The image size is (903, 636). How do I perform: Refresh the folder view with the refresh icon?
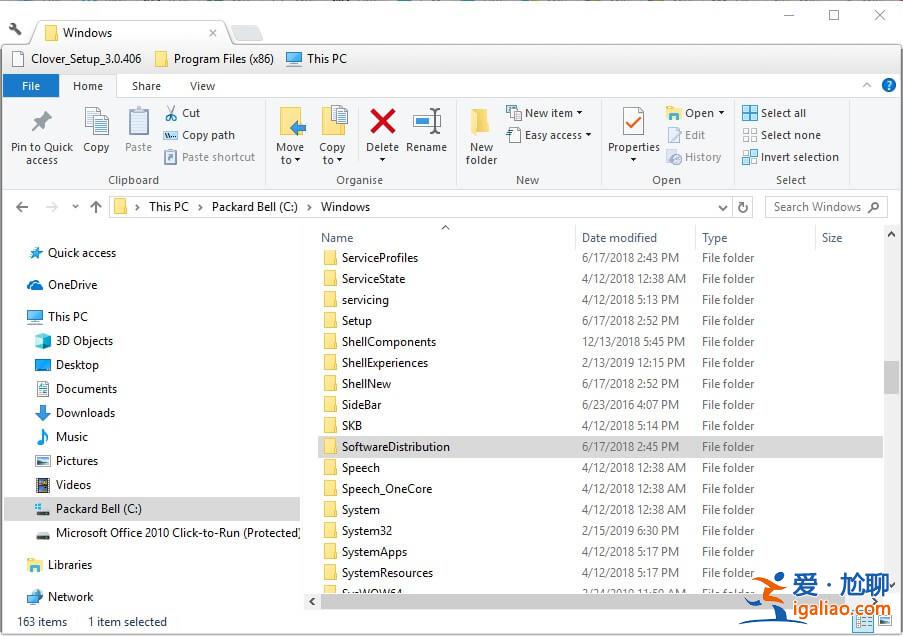(x=741, y=207)
